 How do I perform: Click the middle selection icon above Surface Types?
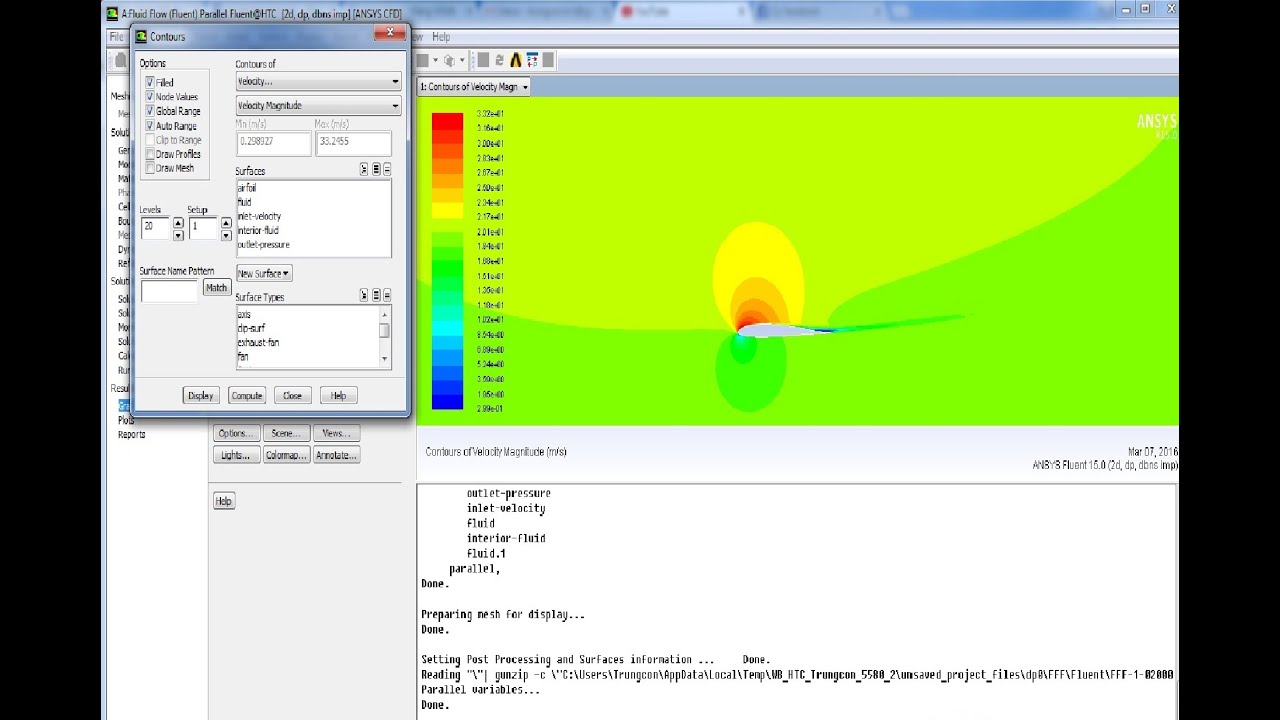[x=375, y=295]
